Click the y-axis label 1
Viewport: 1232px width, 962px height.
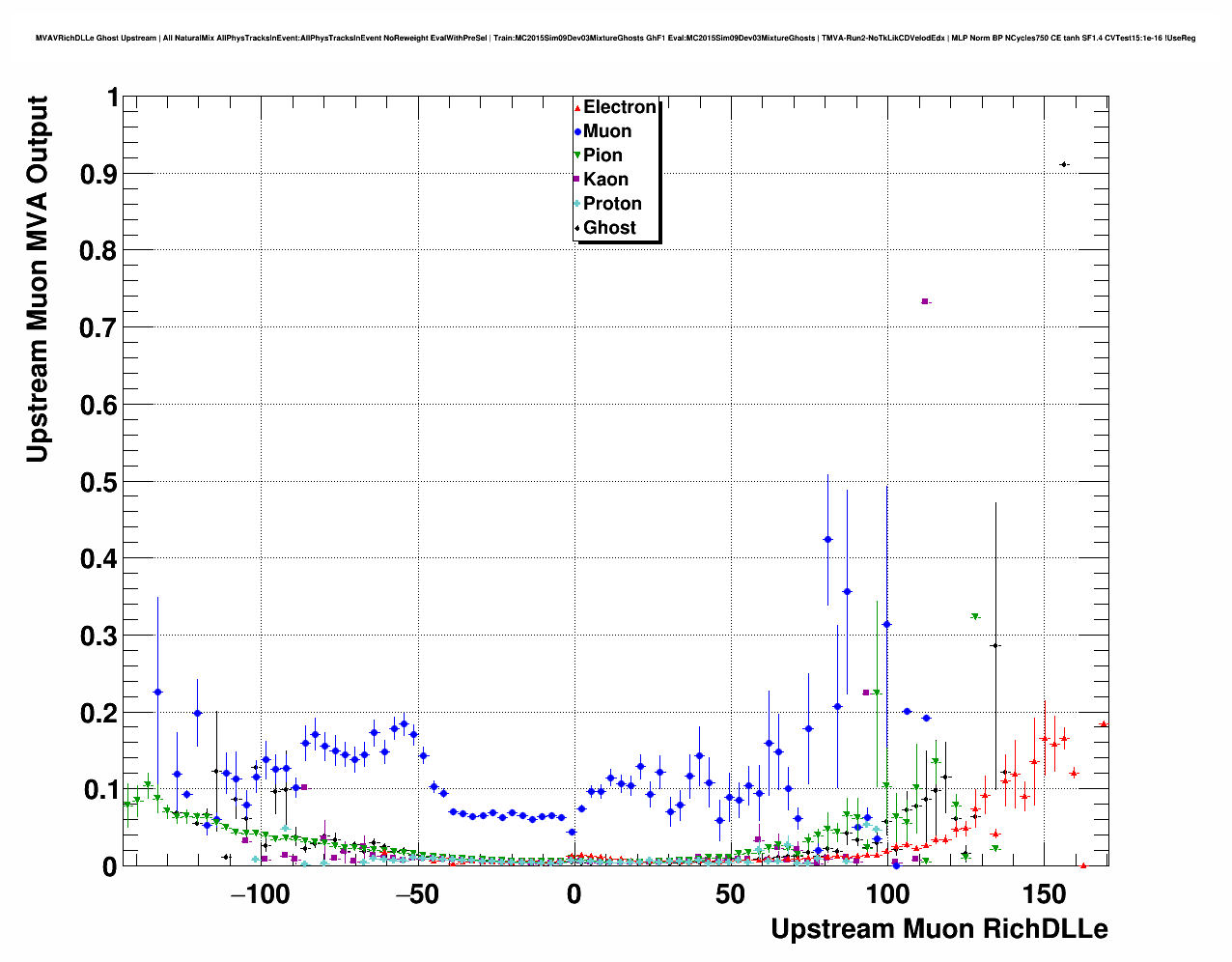click(x=113, y=98)
